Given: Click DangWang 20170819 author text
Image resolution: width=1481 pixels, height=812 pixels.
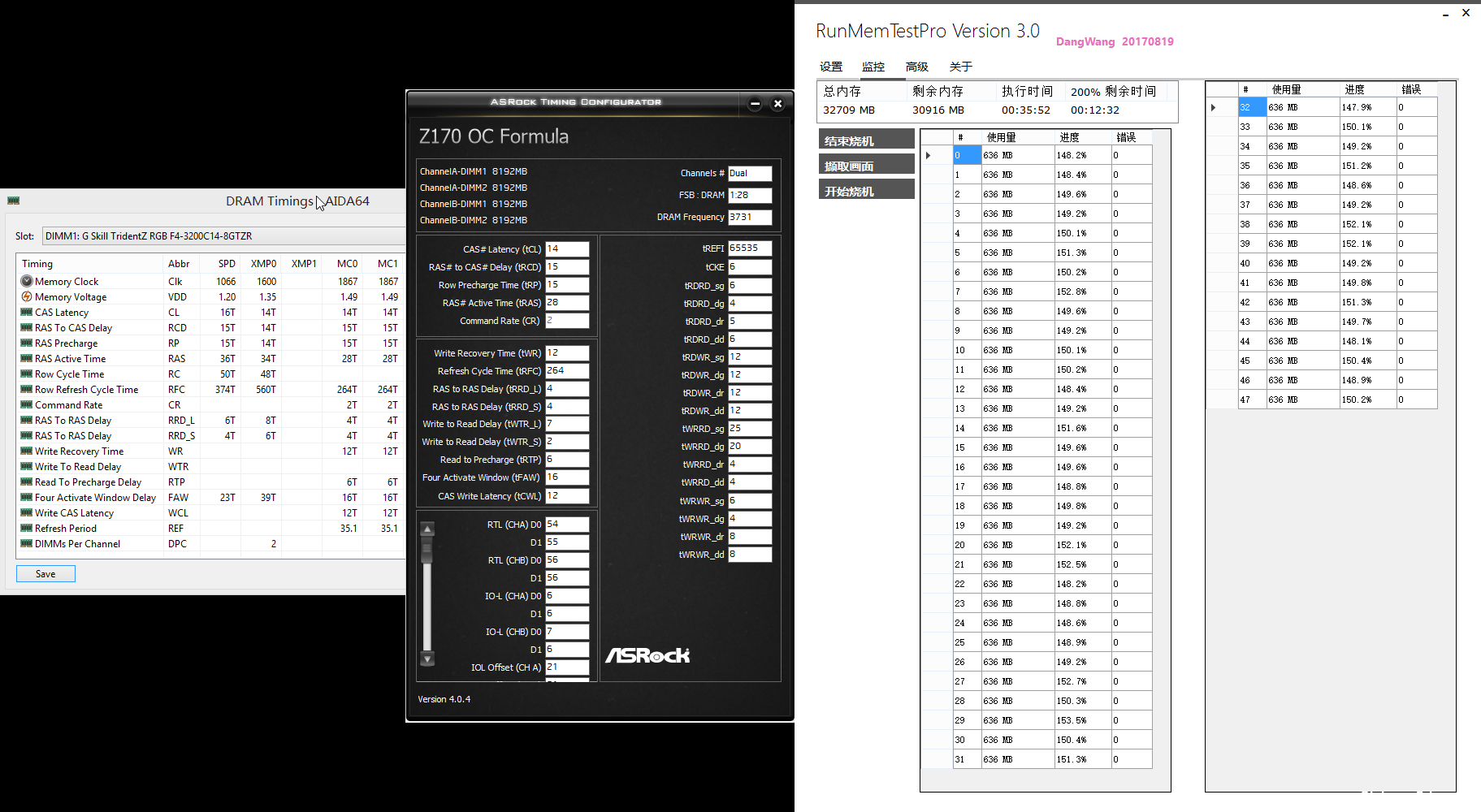Looking at the screenshot, I should click(1115, 41).
